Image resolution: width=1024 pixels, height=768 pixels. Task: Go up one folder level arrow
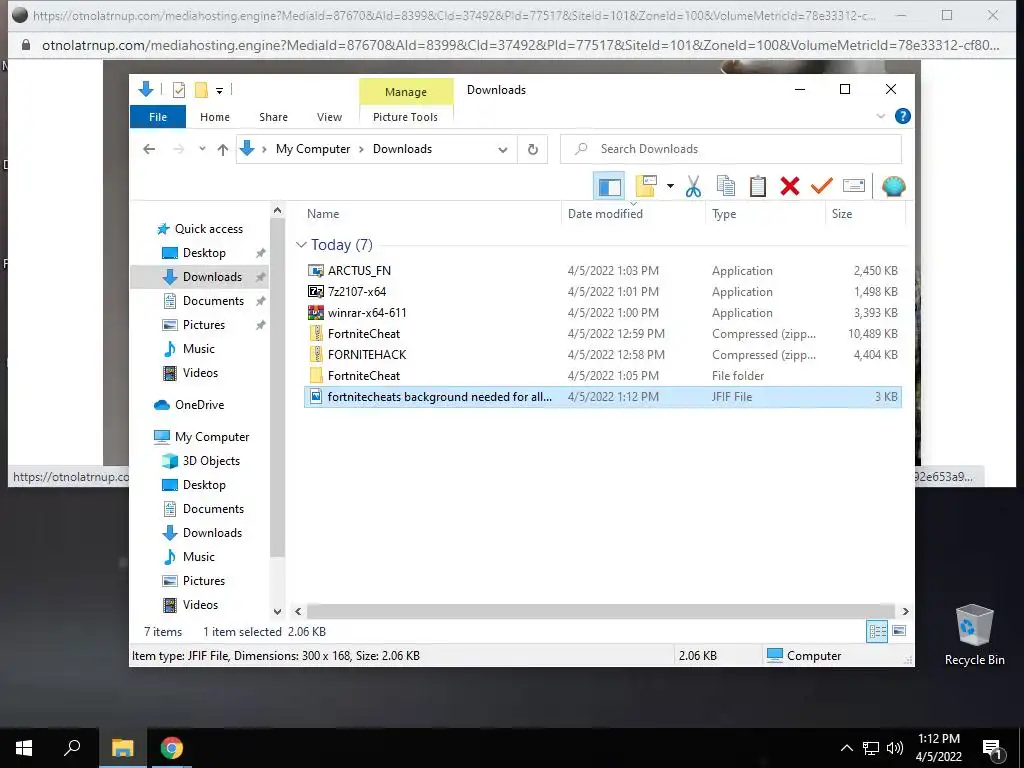click(223, 150)
